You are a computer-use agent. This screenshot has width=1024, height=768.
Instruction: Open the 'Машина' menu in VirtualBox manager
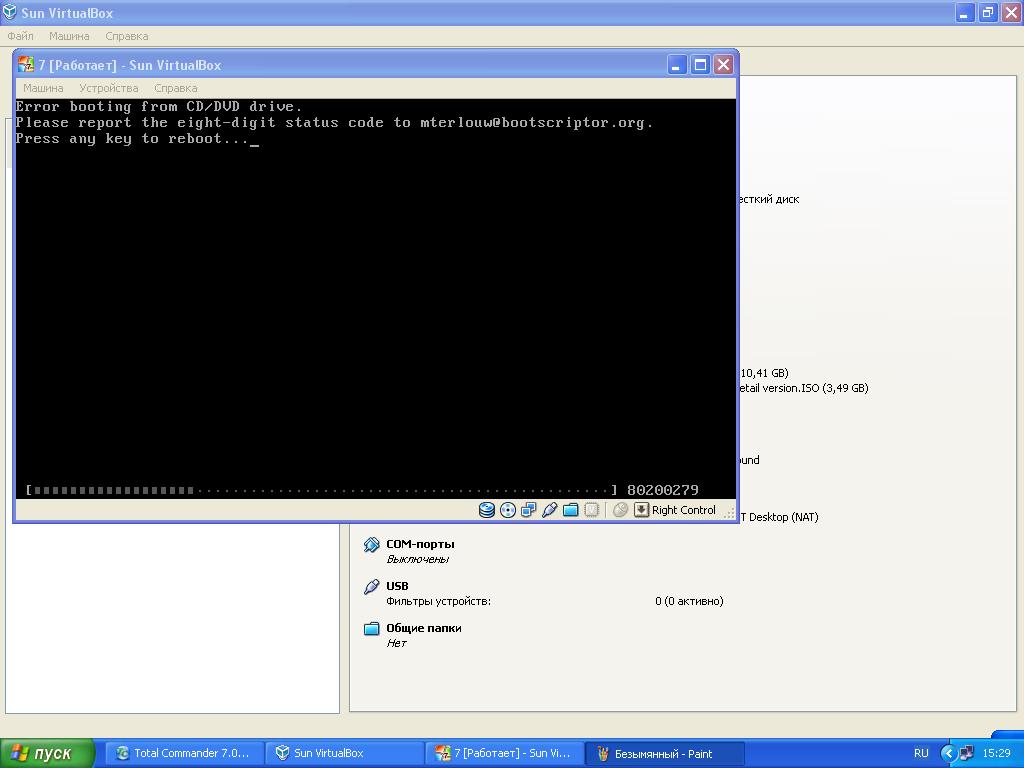(69, 36)
